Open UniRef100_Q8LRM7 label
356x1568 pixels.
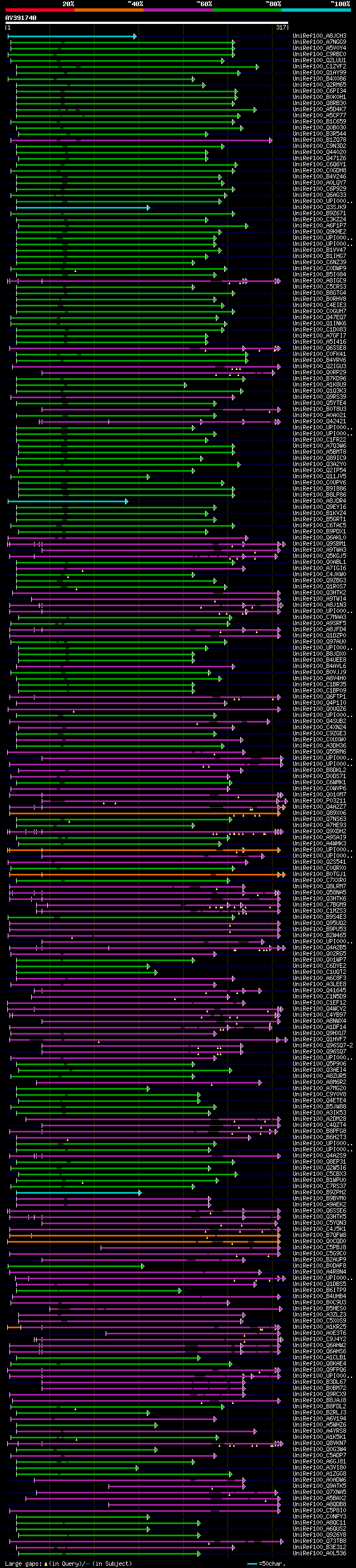[319, 886]
